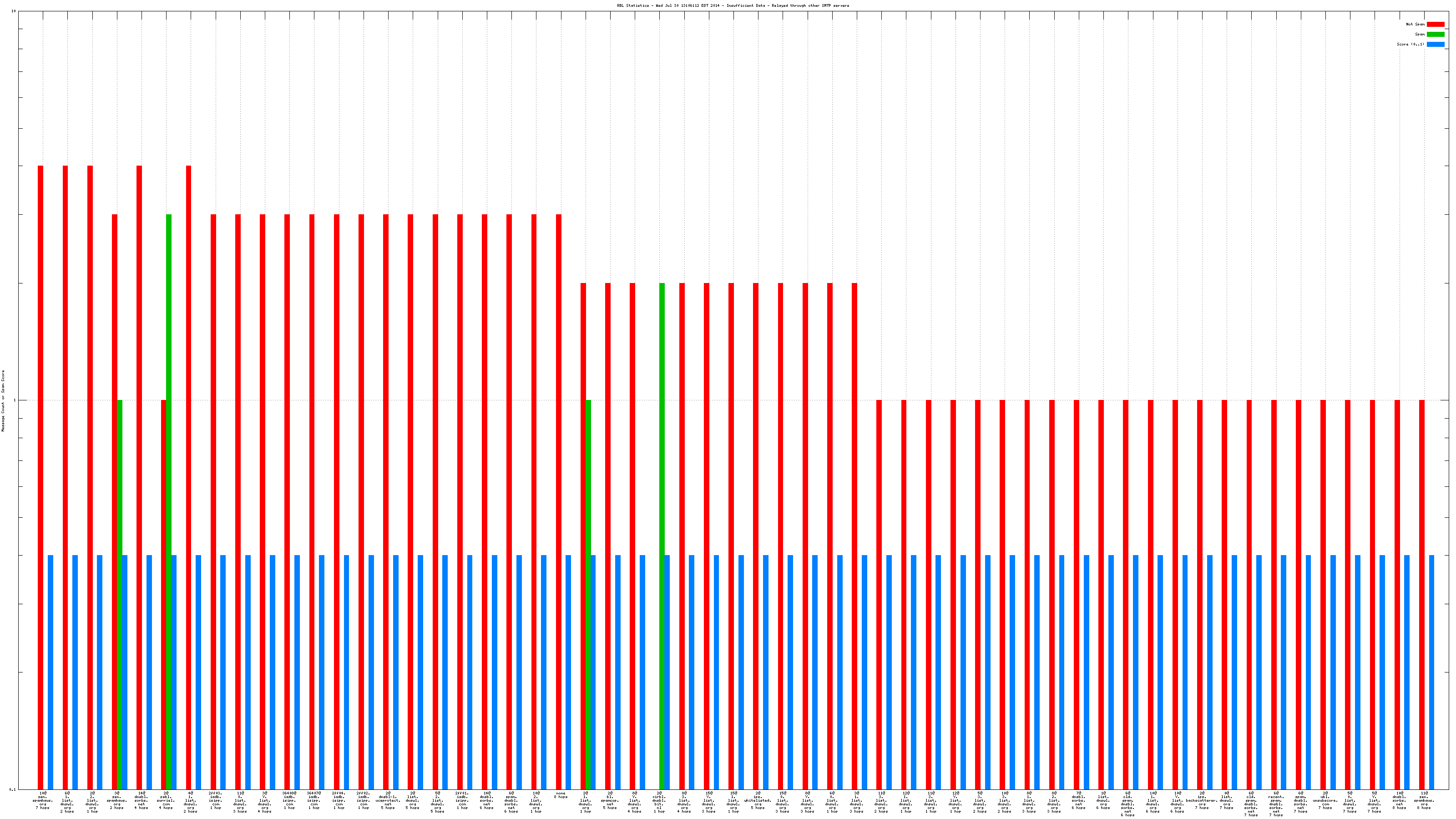Click the bl.spamcop.net 5 hops axis label
Screen dimensions: 1456x819
click(x=610, y=800)
